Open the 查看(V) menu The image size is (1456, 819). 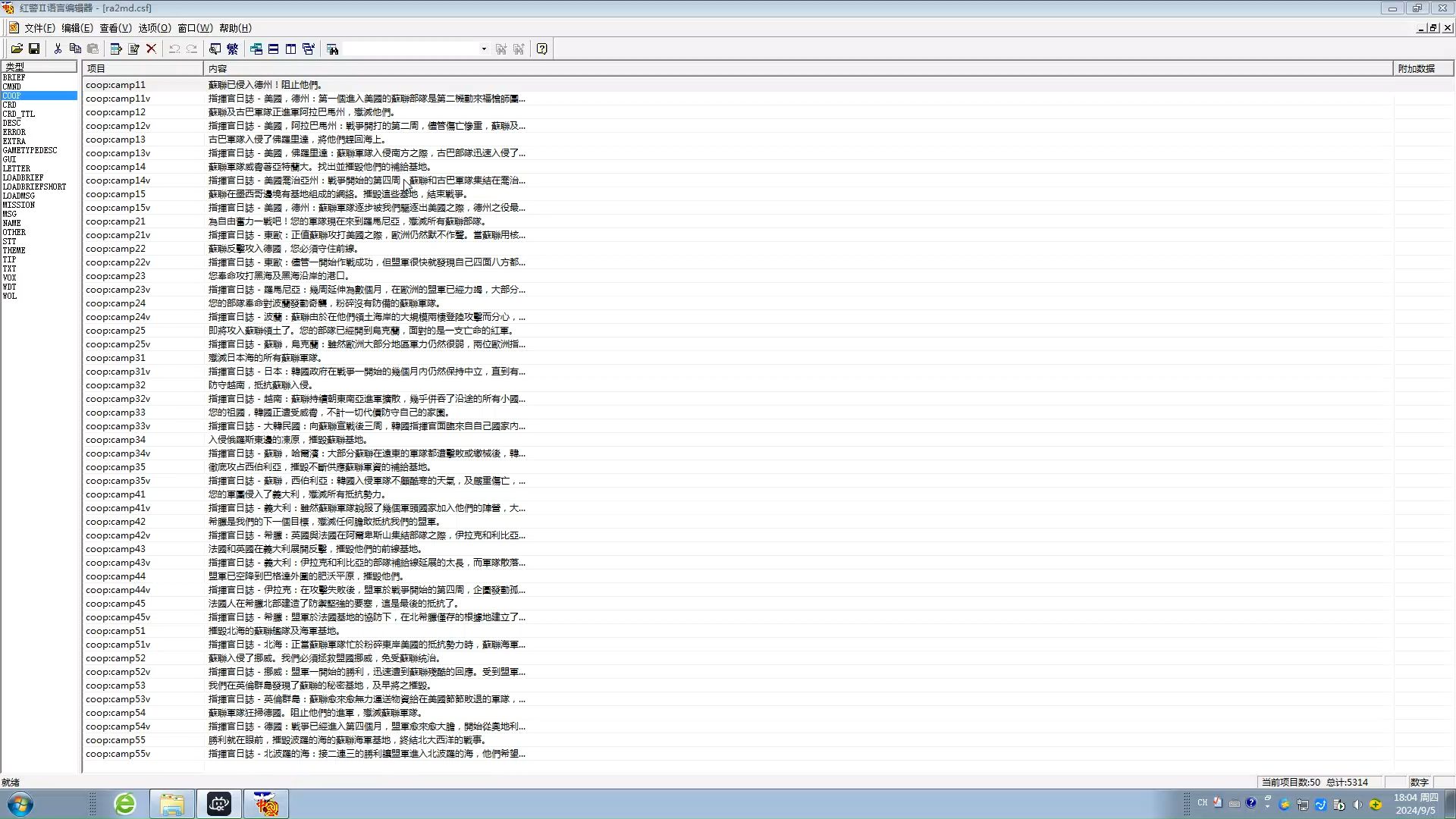[x=115, y=28]
